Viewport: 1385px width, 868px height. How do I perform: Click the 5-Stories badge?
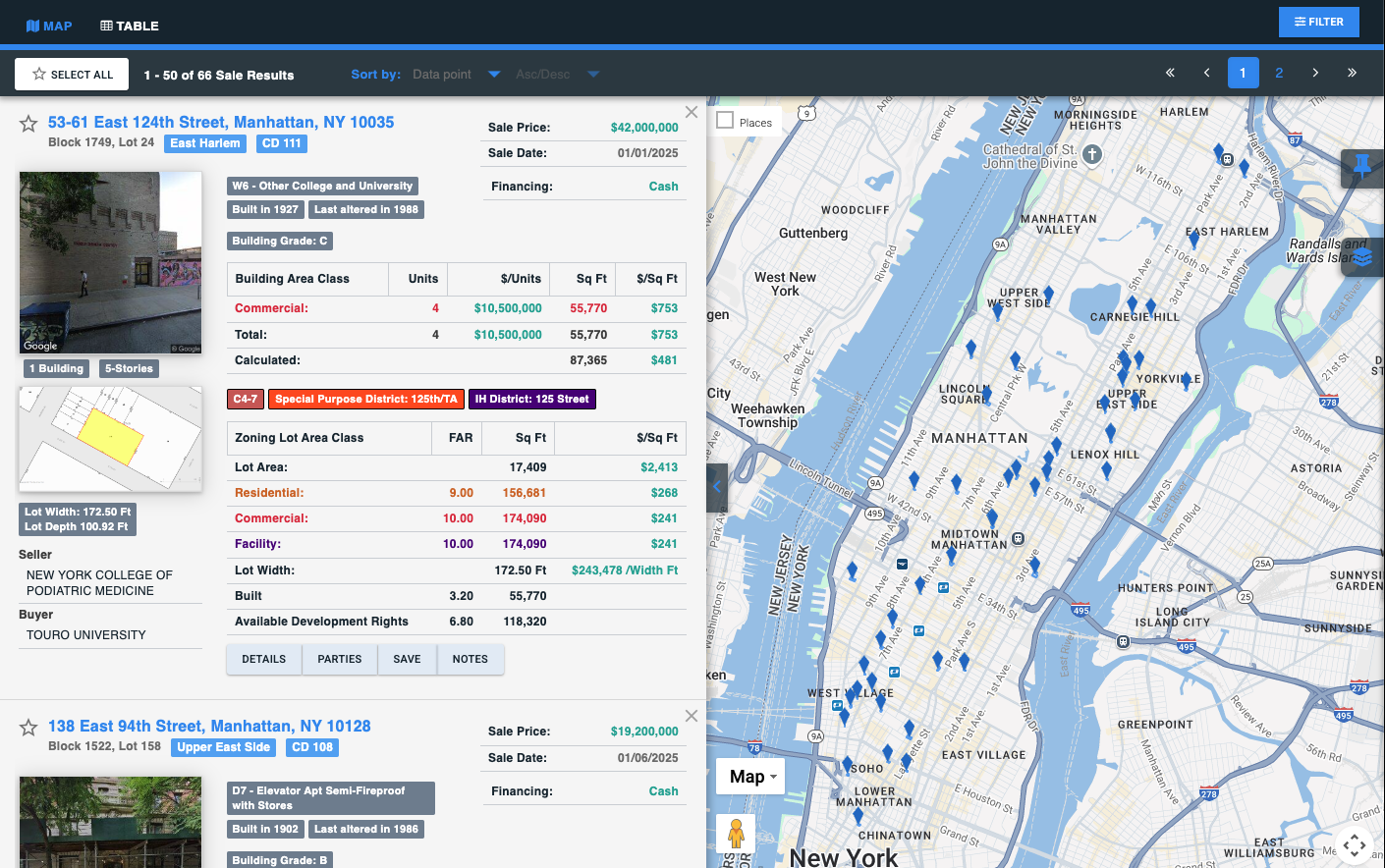coord(130,369)
